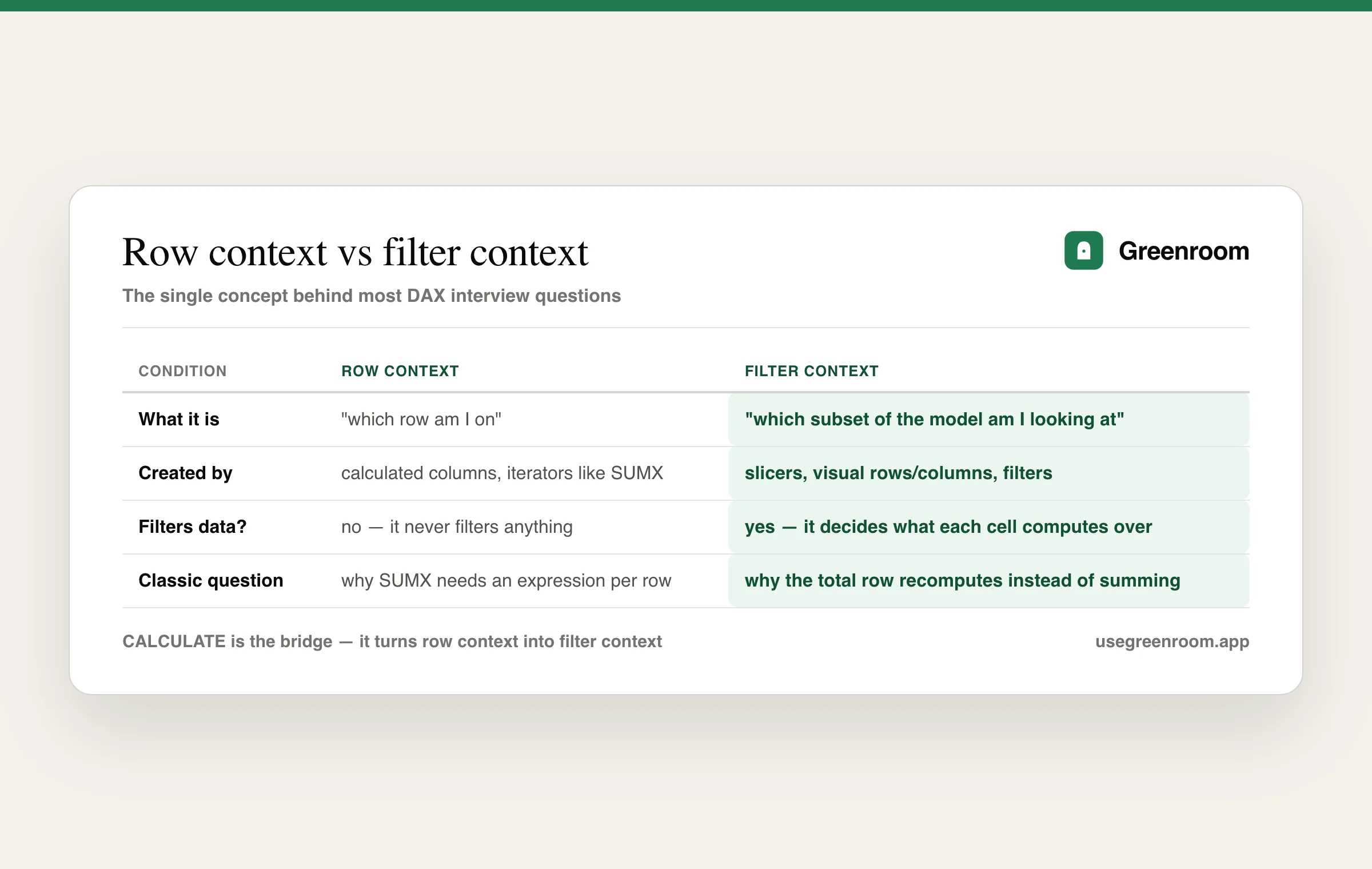This screenshot has width=1372, height=869.
Task: Click 'why the total row recomputes instead of summing'
Action: pyautogui.click(x=988, y=580)
